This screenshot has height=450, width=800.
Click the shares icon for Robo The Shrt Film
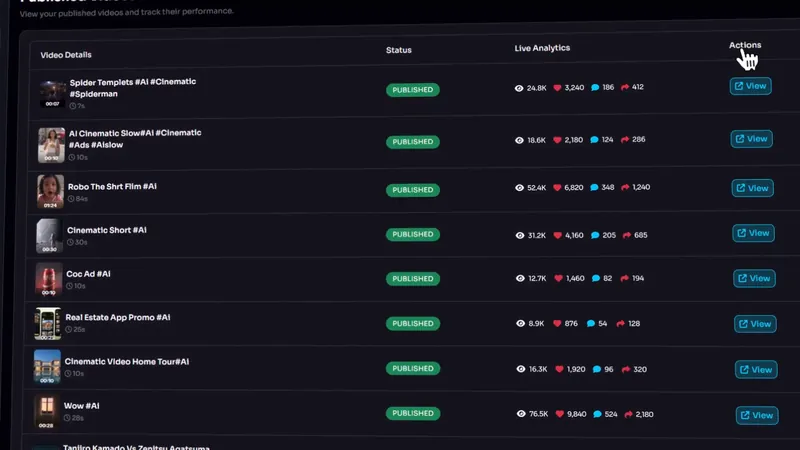point(626,187)
